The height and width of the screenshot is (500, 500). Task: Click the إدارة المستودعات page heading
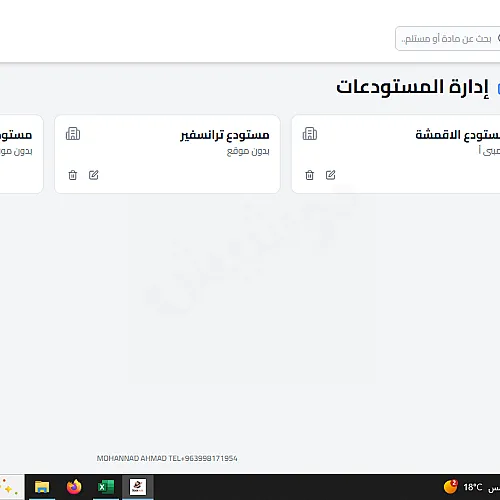412,87
